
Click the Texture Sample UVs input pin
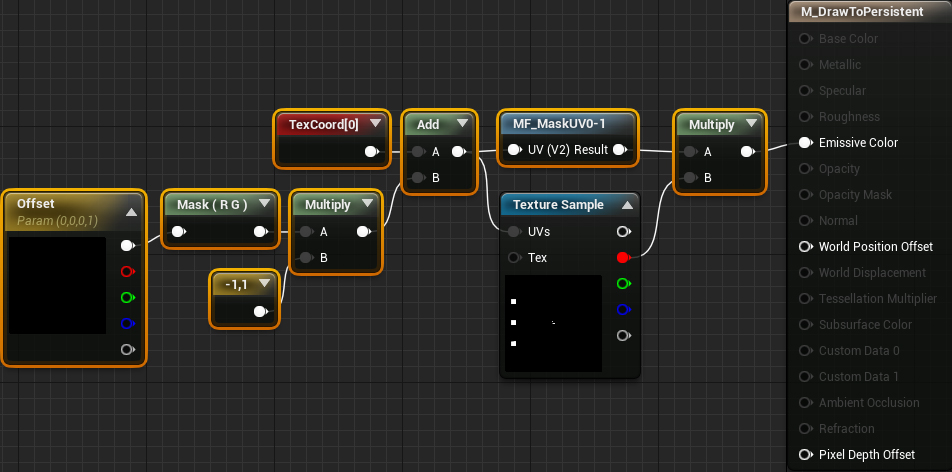click(x=514, y=231)
